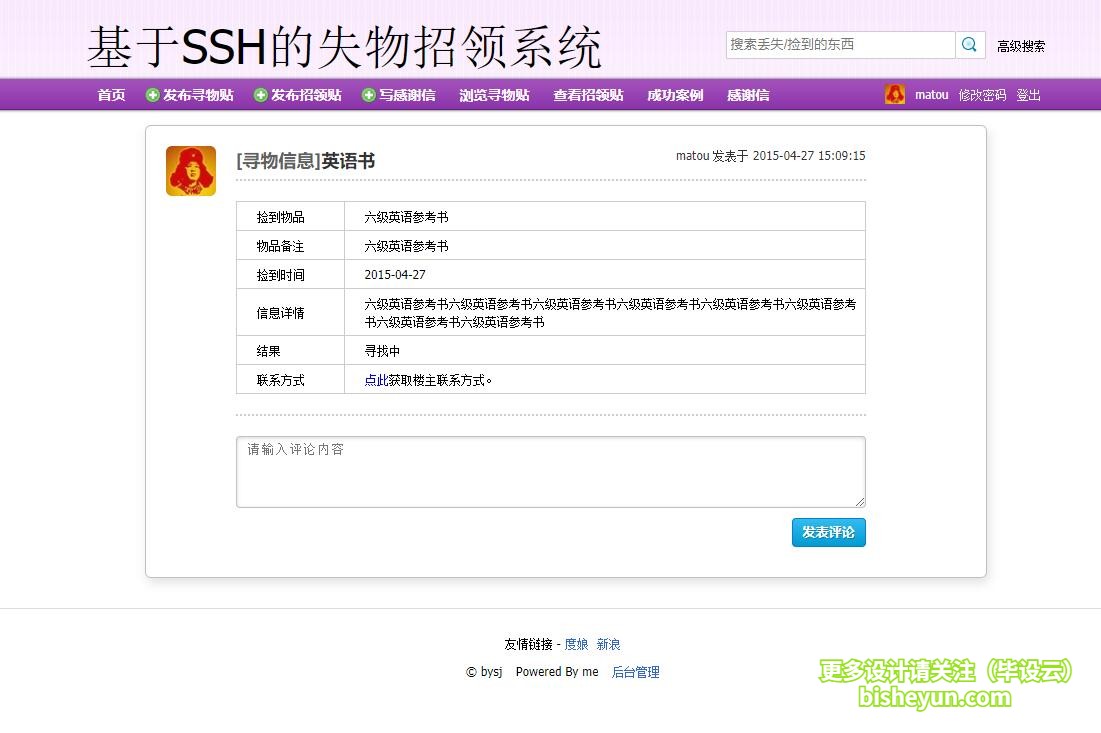
Task: Click into the 请输入评论内容 comment textarea
Action: [550, 472]
